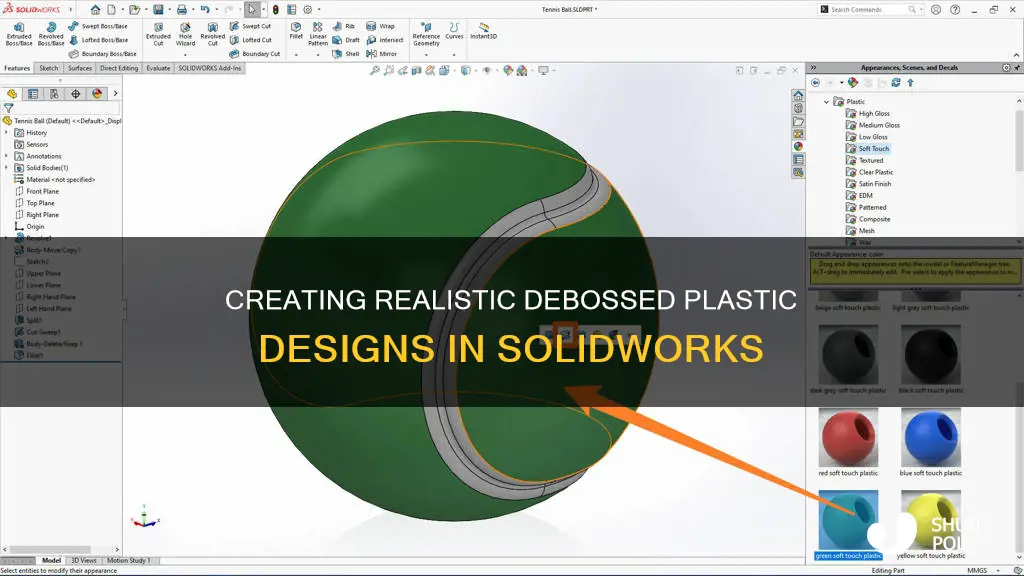Image resolution: width=1024 pixels, height=576 pixels.
Task: Select the High Gloss appearance folder
Action: 868,114
